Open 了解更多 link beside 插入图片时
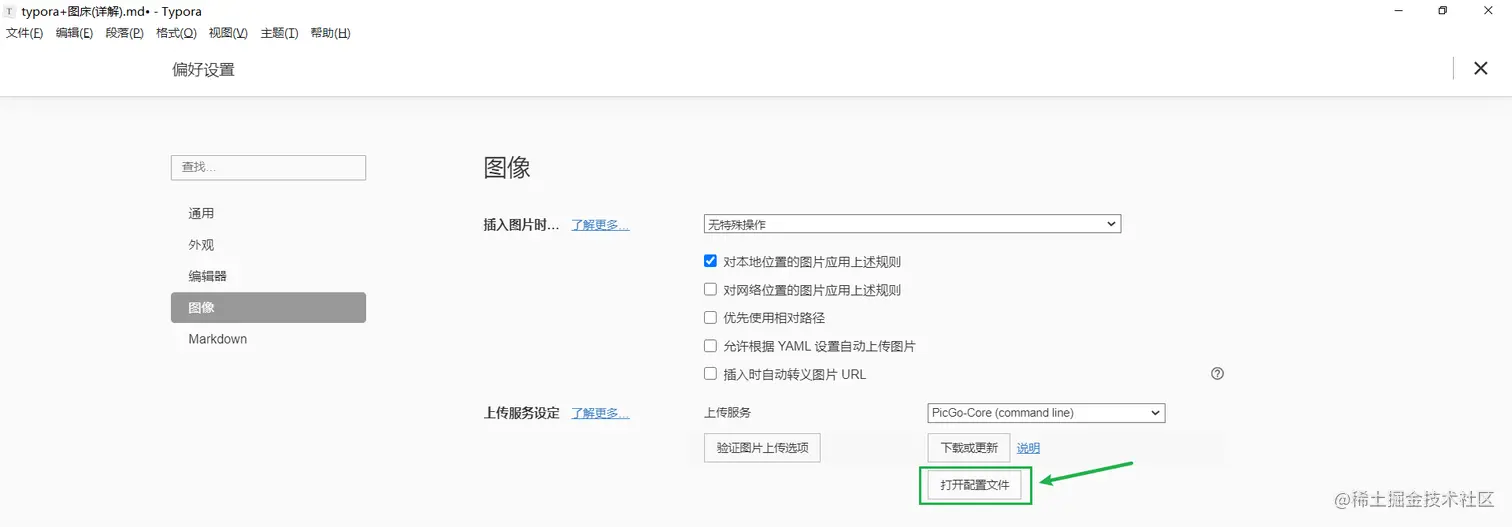 [x=600, y=225]
